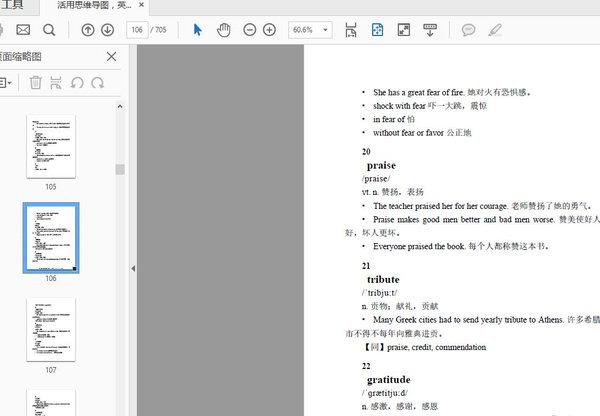Select page 107 thumbnail
The height and width of the screenshot is (416, 600).
point(51,330)
